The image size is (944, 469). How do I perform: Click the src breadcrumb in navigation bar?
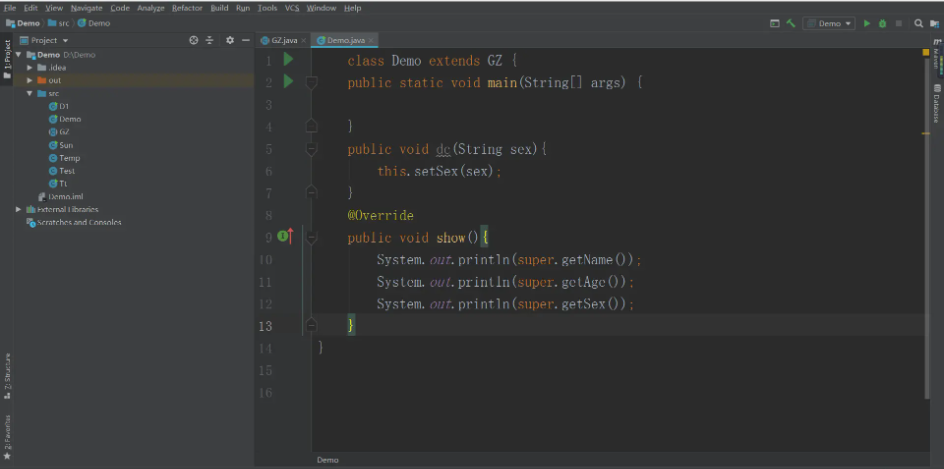[x=58, y=23]
